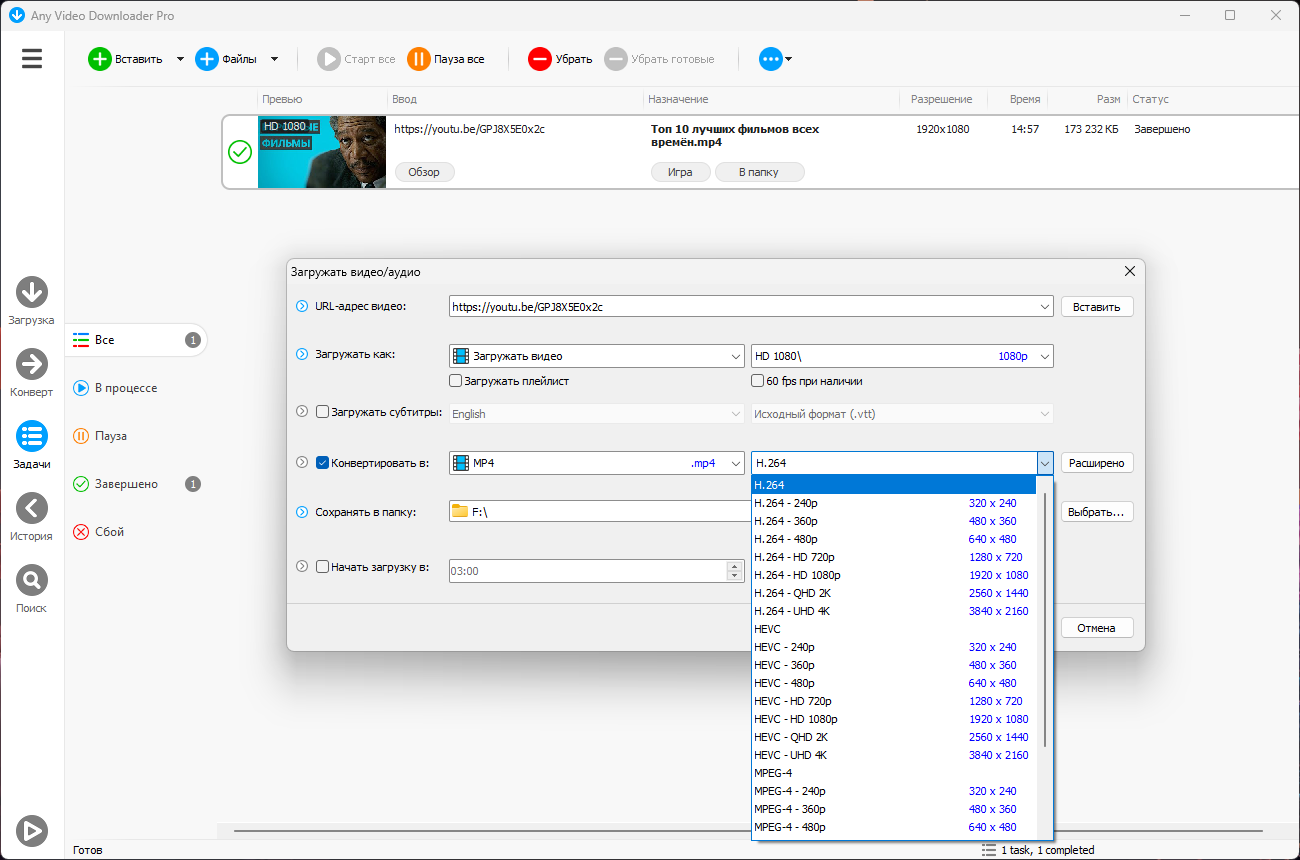Click the video preview thumbnail
Viewport: 1300px width, 860px height.
pyautogui.click(x=323, y=152)
